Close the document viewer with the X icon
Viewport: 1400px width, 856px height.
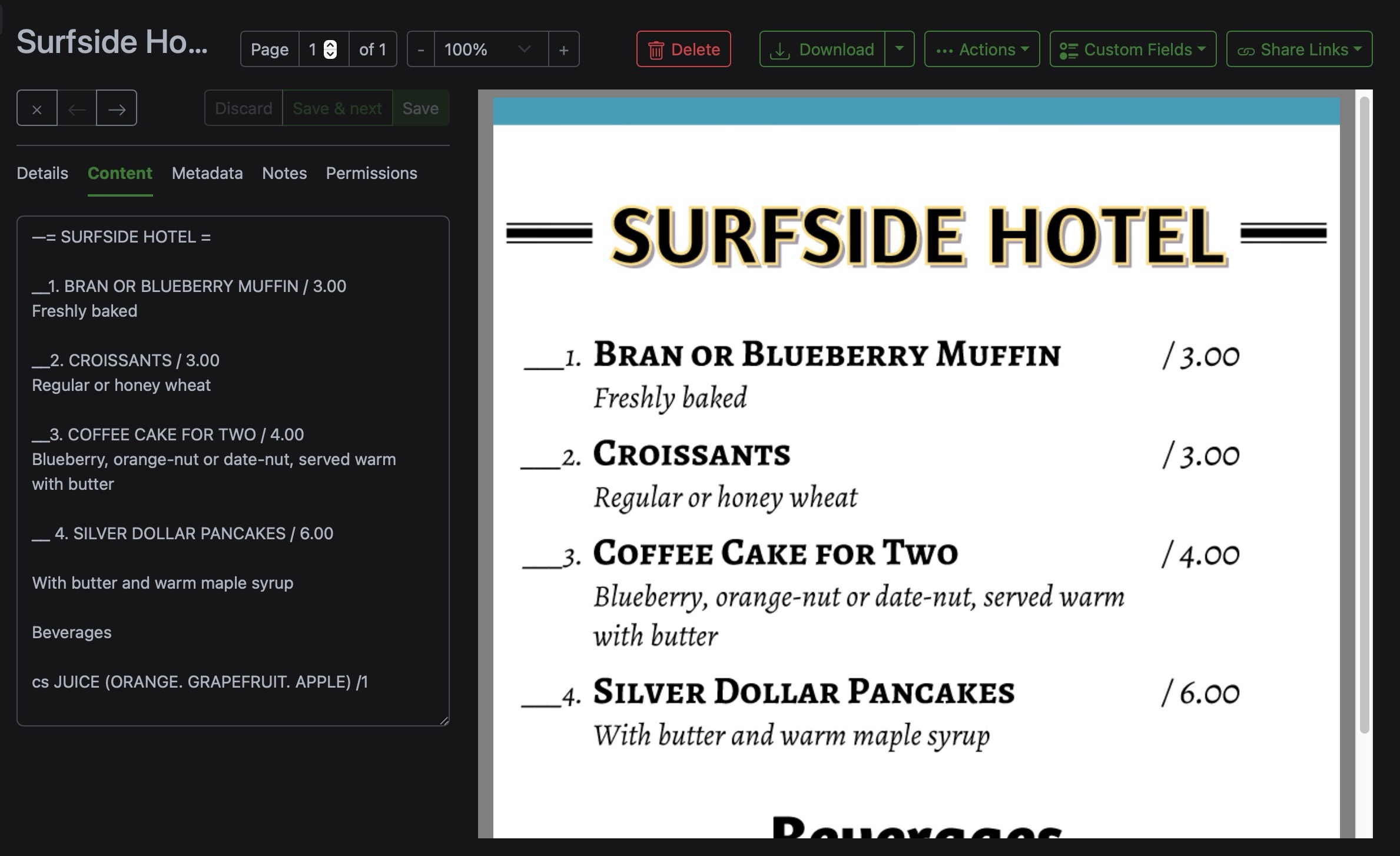tap(37, 108)
